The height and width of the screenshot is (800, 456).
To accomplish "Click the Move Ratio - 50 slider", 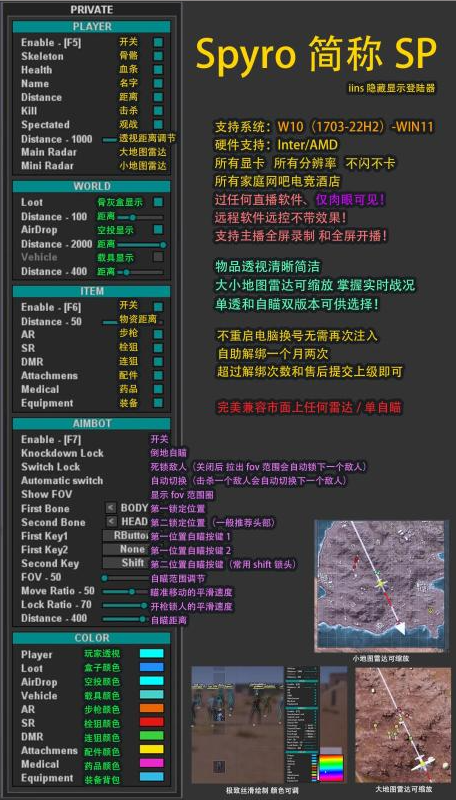I will point(125,591).
